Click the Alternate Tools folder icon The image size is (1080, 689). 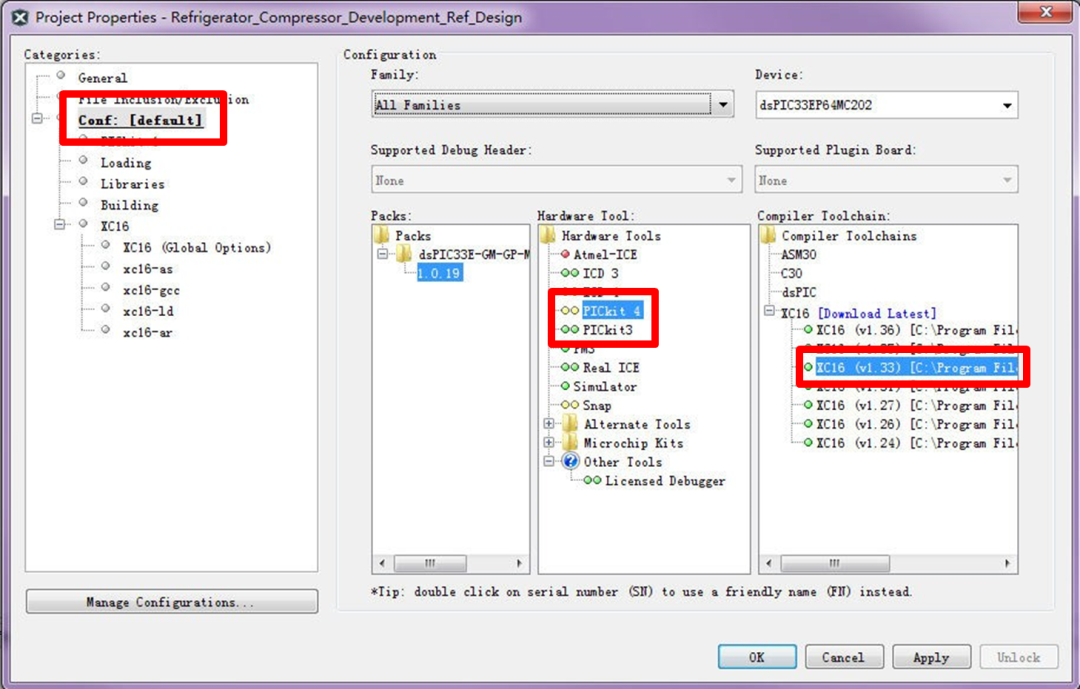(x=570, y=423)
